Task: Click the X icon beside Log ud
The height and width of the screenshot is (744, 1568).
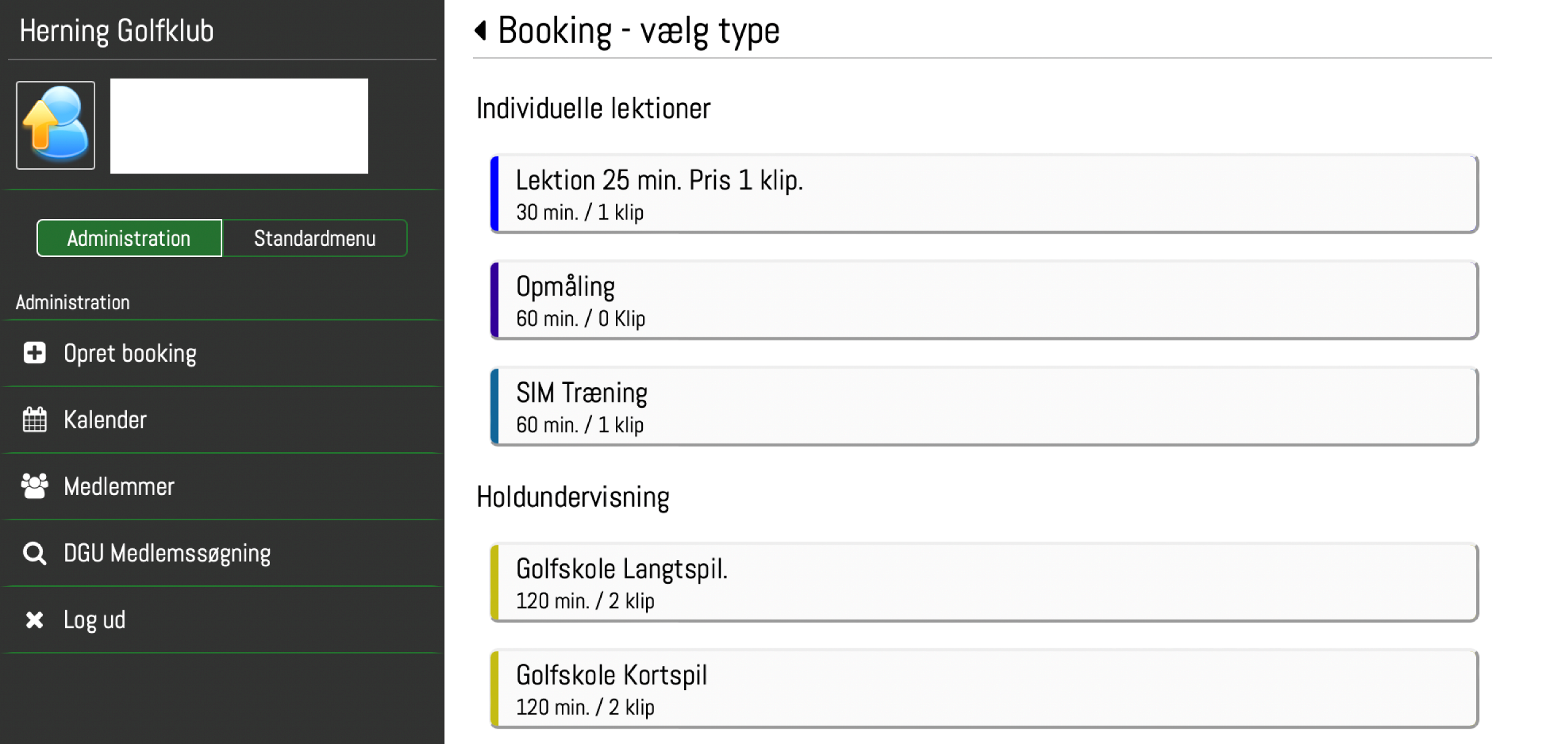Action: pyautogui.click(x=34, y=619)
